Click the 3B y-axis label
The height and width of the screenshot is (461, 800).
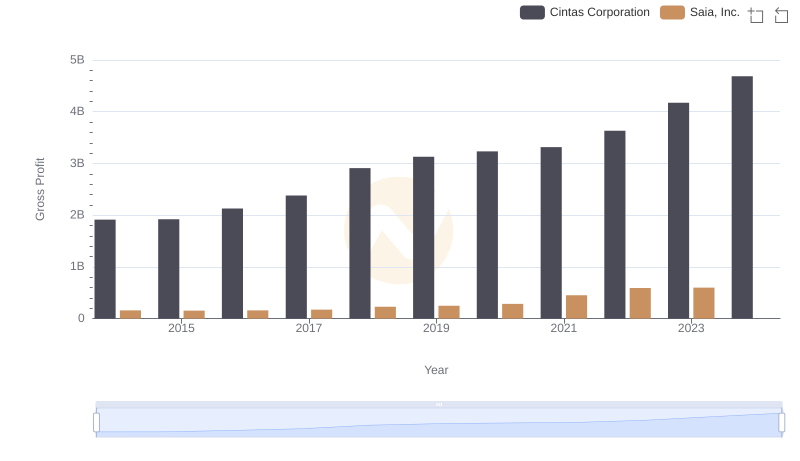[x=77, y=163]
